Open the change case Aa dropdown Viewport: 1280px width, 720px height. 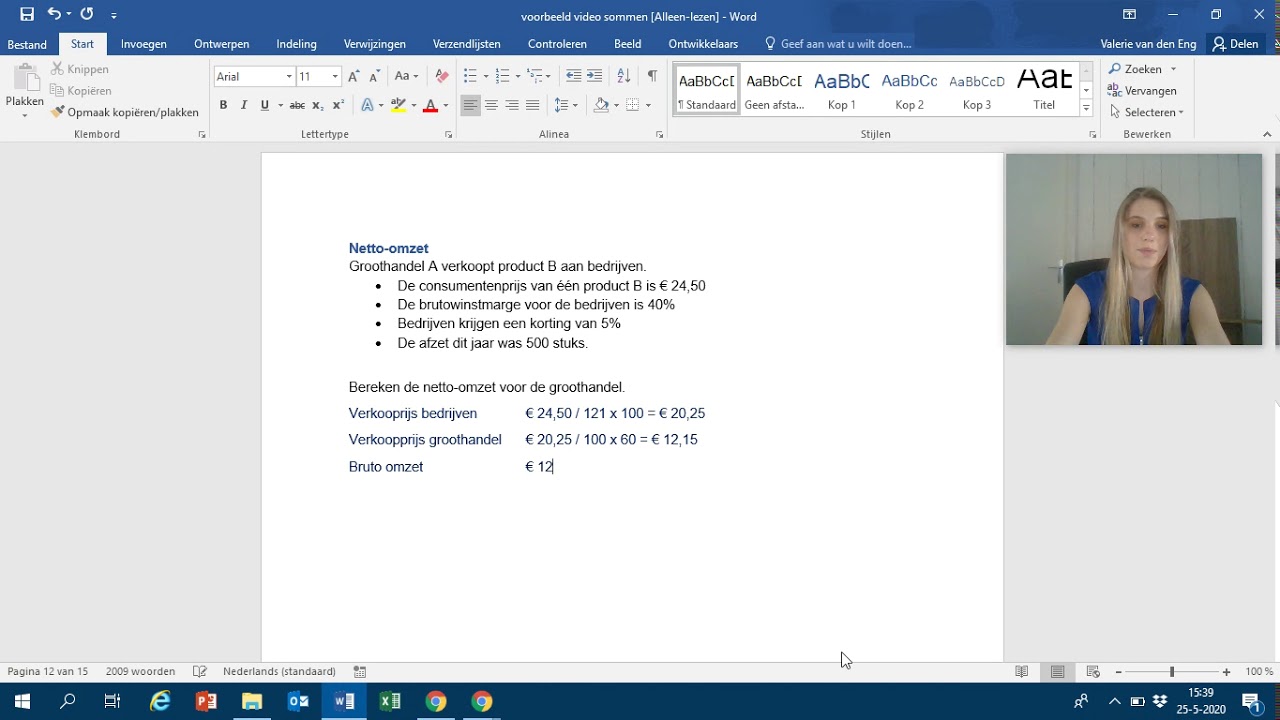(x=405, y=76)
